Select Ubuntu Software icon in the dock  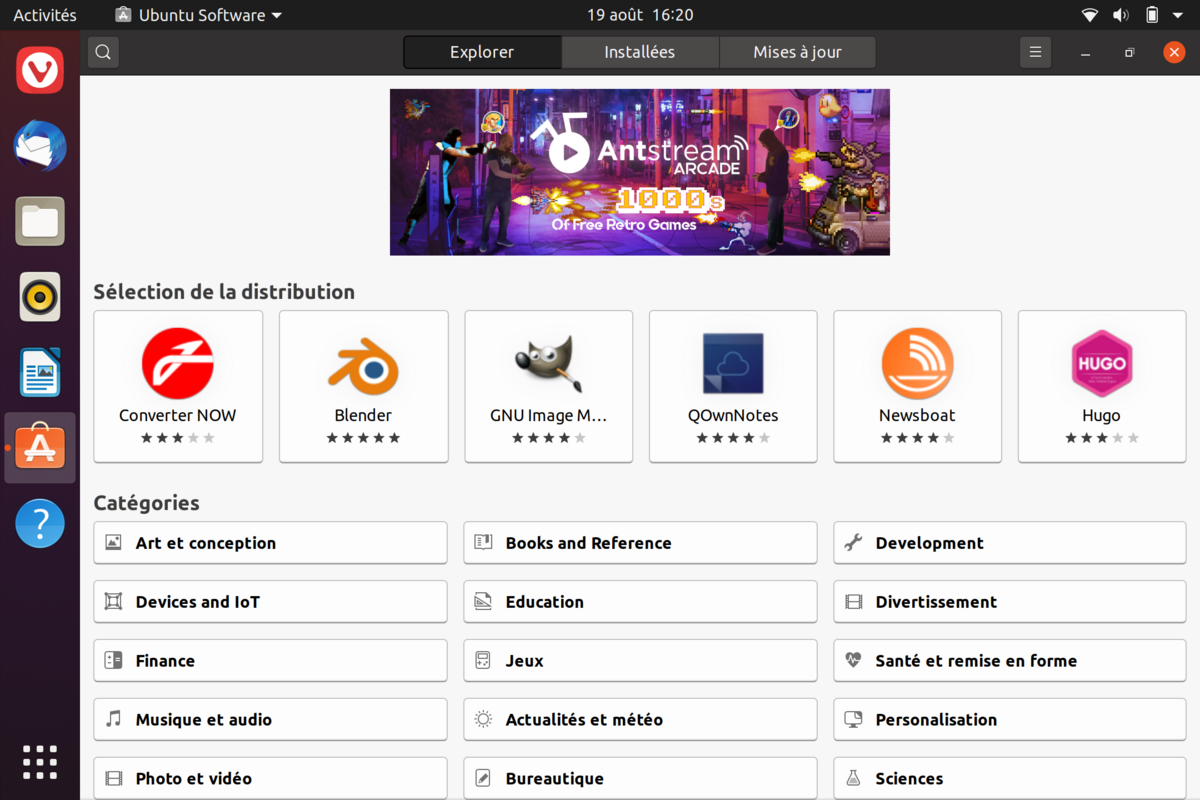point(40,448)
